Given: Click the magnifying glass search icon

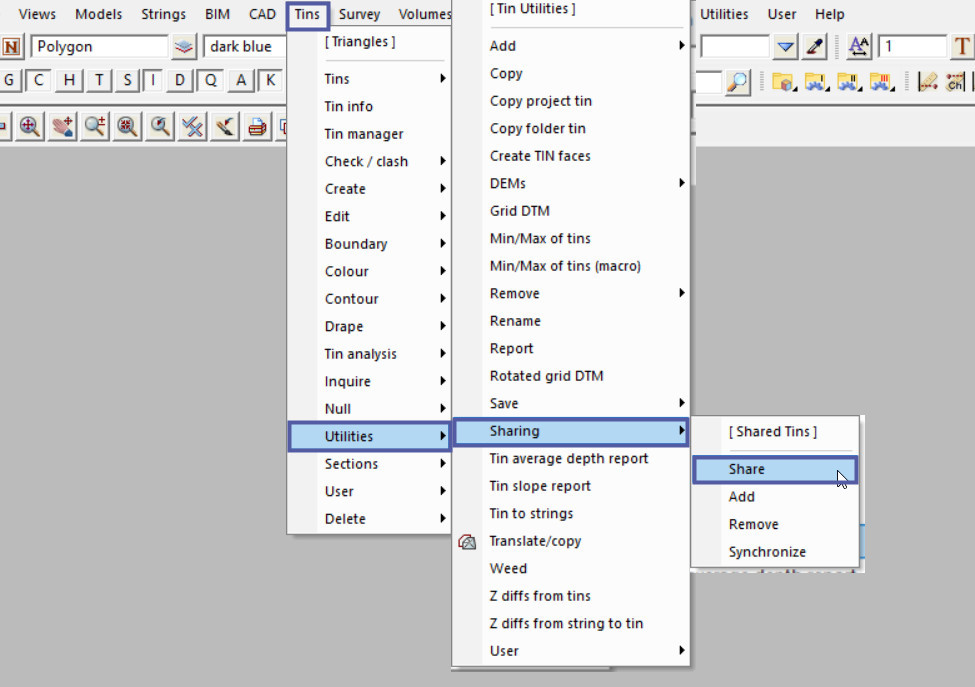Looking at the screenshot, I should 737,82.
